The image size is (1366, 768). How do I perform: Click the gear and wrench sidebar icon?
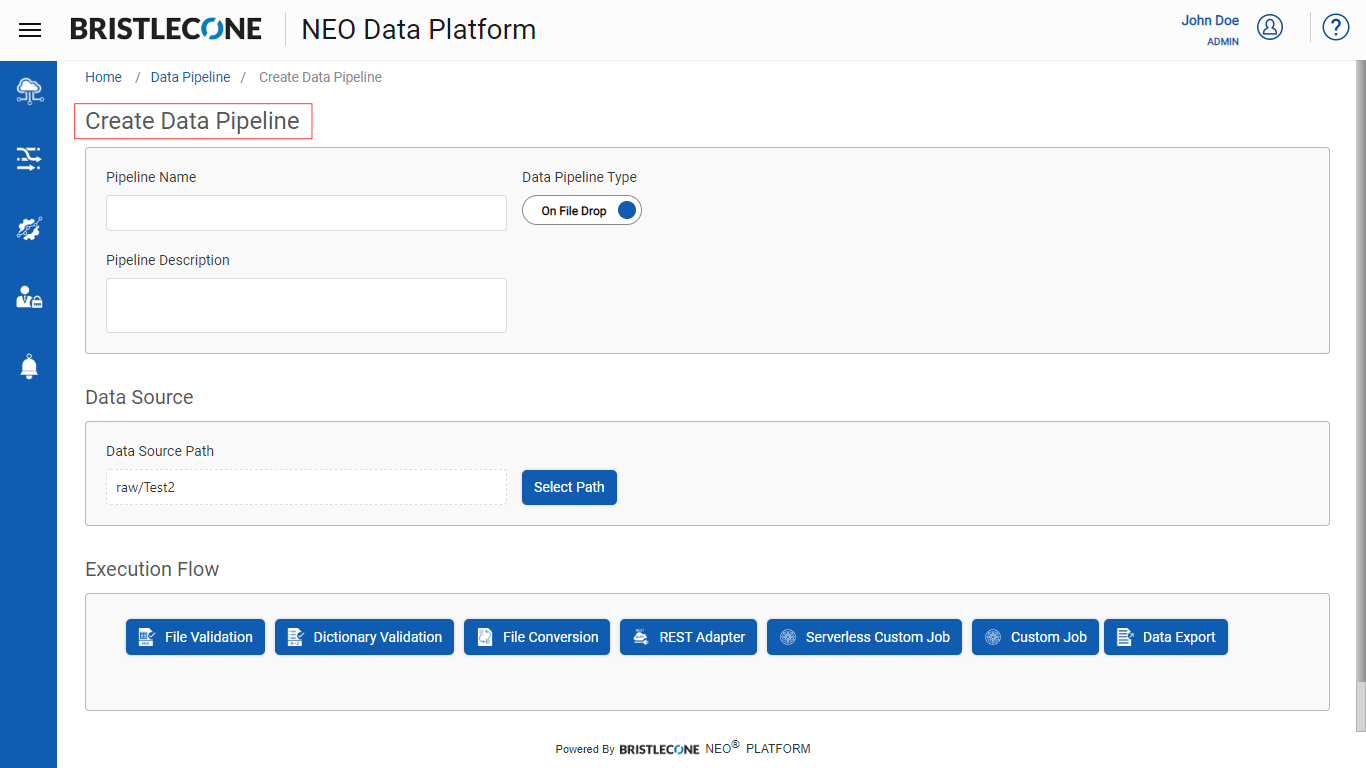(29, 229)
